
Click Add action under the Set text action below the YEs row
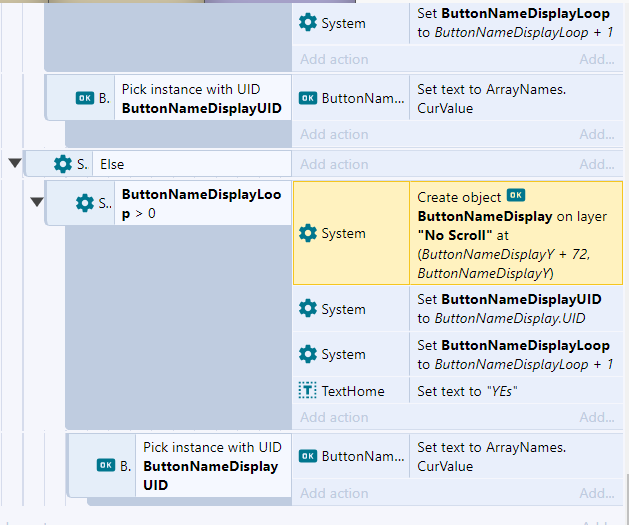[x=334, y=493]
